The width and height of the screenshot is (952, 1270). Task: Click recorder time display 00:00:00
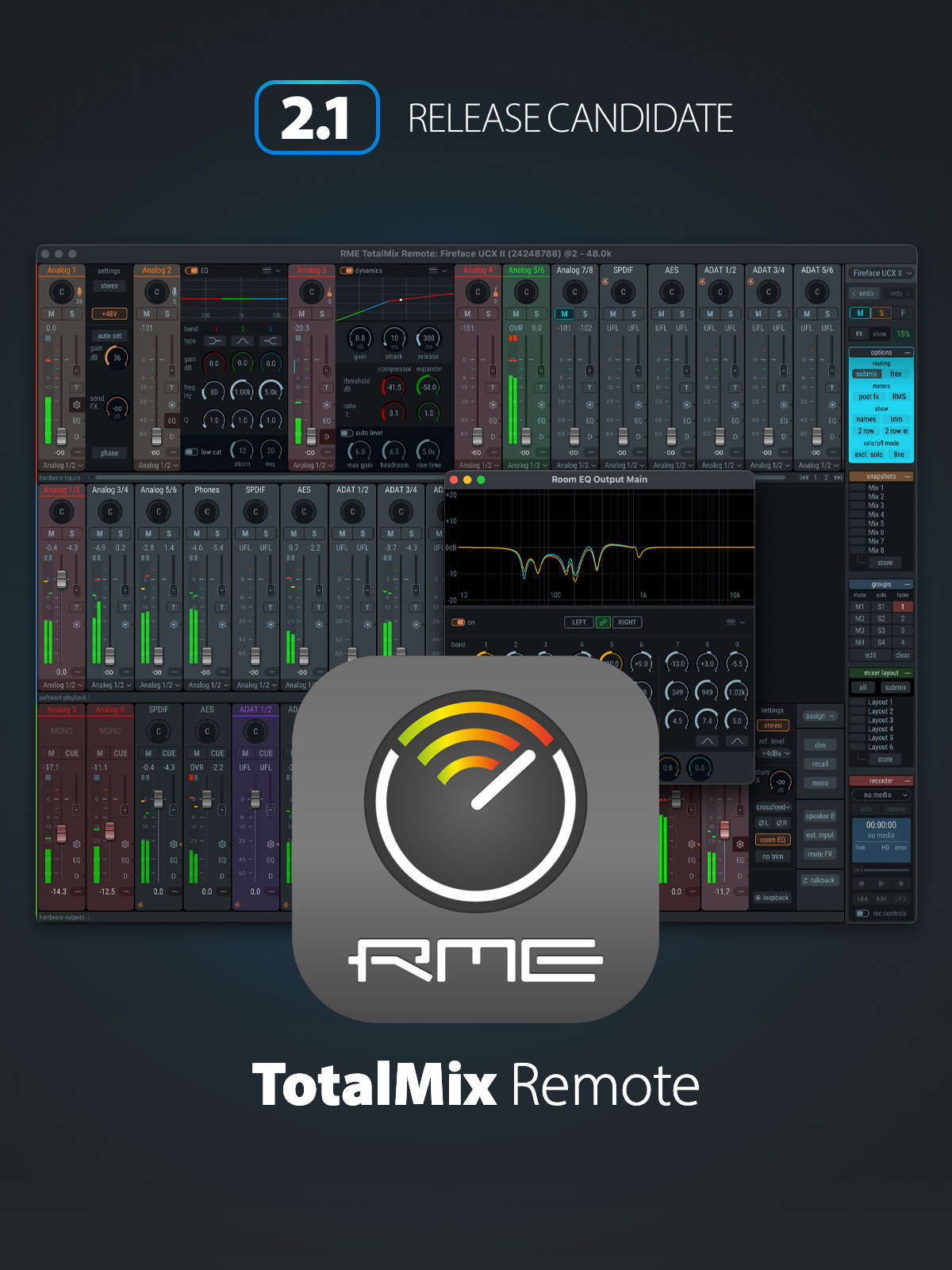click(x=881, y=825)
